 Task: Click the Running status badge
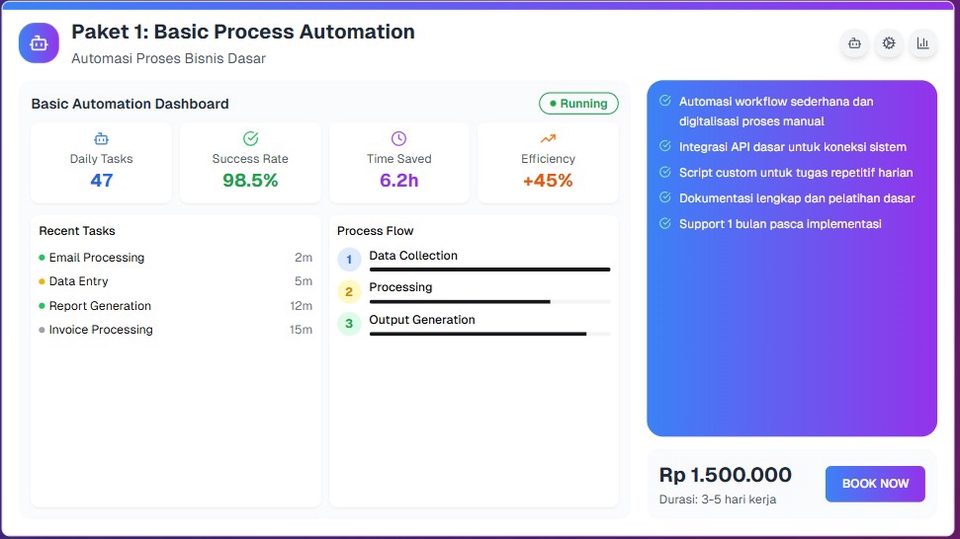(579, 104)
